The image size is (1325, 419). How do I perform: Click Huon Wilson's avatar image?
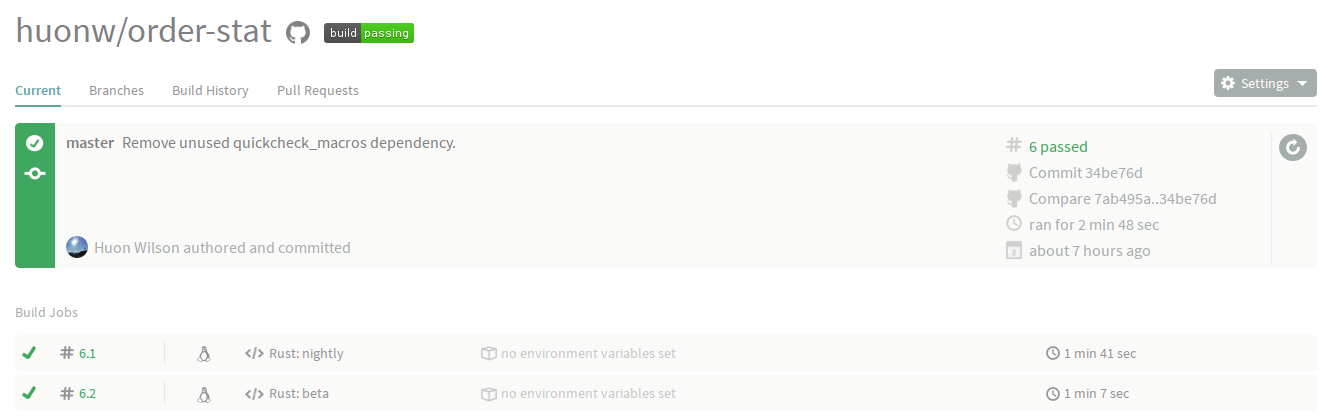(x=77, y=247)
